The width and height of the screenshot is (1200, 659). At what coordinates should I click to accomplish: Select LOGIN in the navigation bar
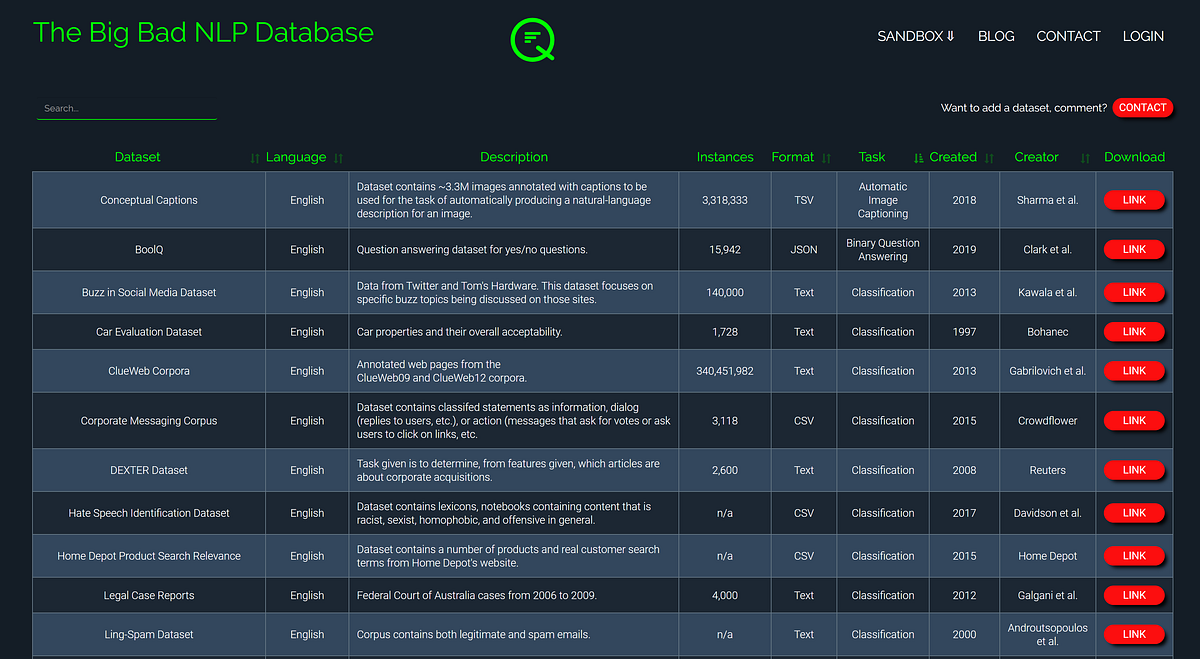coord(1143,36)
